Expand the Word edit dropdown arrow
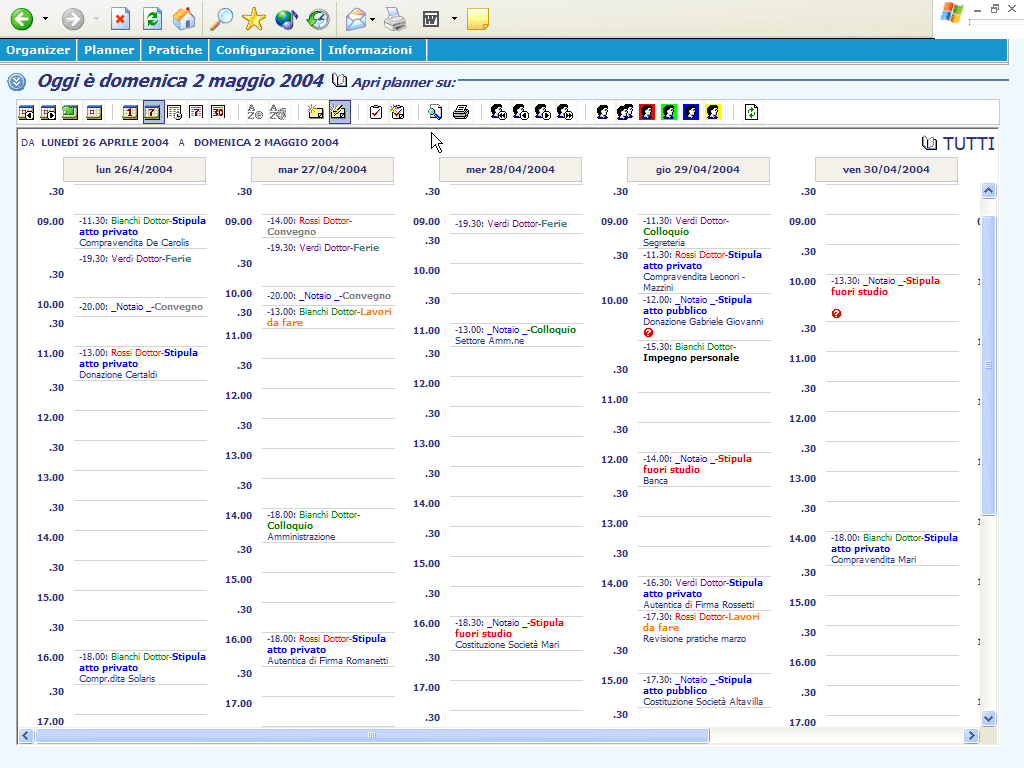 point(454,19)
